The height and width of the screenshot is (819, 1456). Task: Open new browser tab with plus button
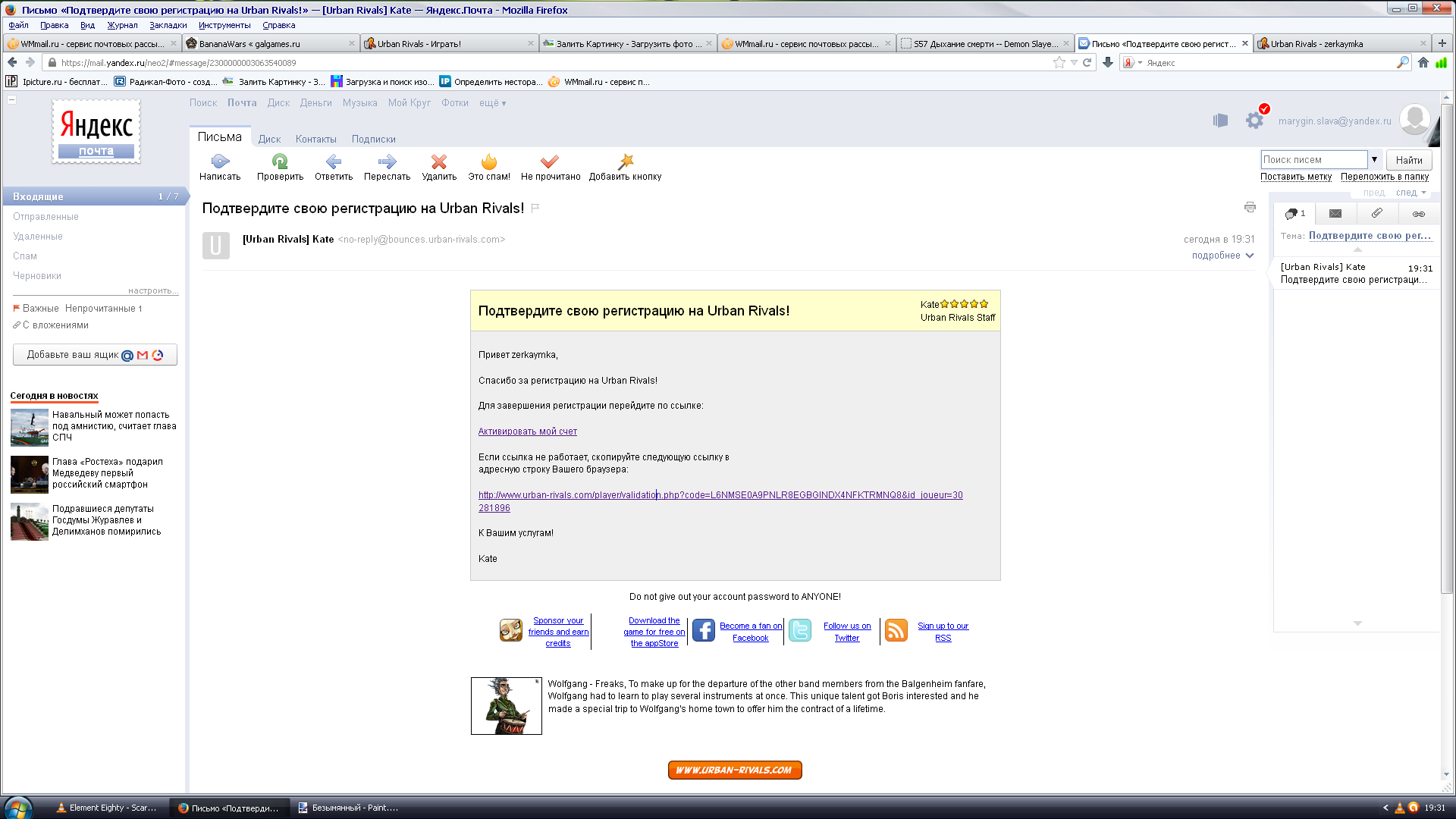[1442, 43]
